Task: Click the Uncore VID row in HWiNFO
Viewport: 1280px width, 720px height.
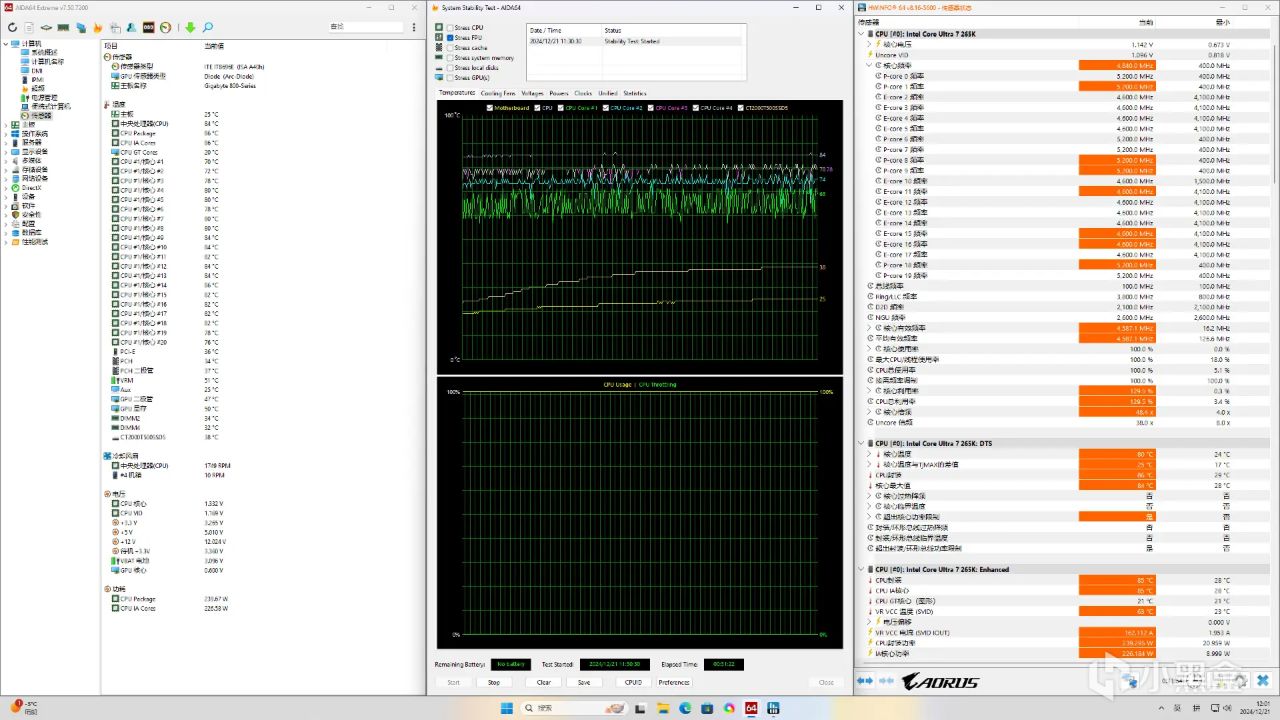Action: coord(1063,55)
